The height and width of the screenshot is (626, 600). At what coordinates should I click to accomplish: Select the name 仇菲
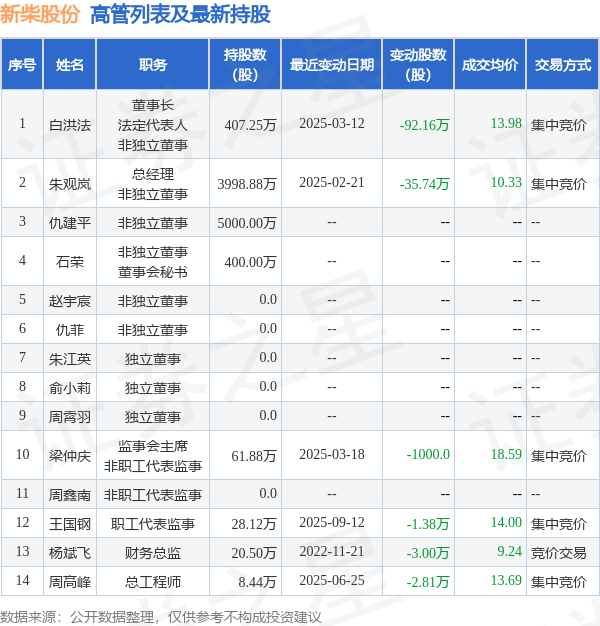[x=70, y=330]
